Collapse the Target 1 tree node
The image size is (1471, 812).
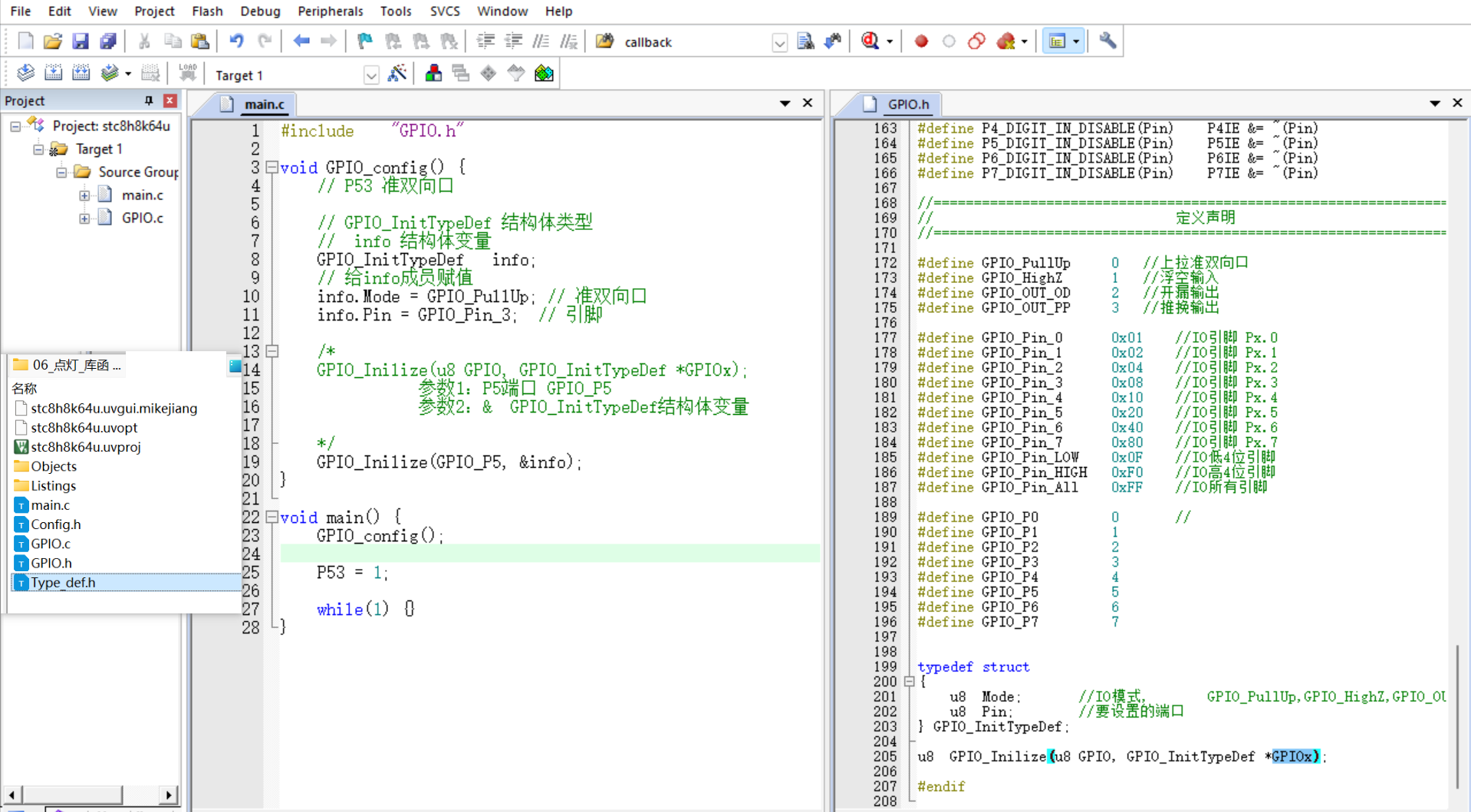tap(38, 149)
